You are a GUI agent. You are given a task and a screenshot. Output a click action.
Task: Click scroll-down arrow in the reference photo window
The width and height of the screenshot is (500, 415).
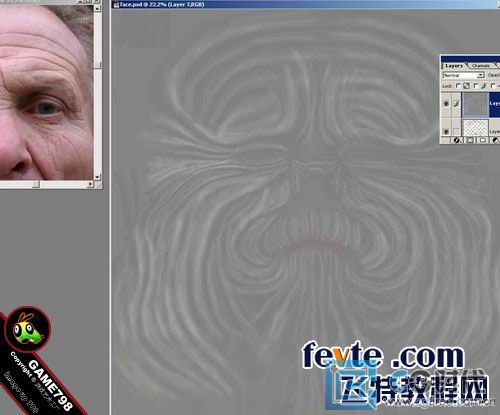[97, 177]
